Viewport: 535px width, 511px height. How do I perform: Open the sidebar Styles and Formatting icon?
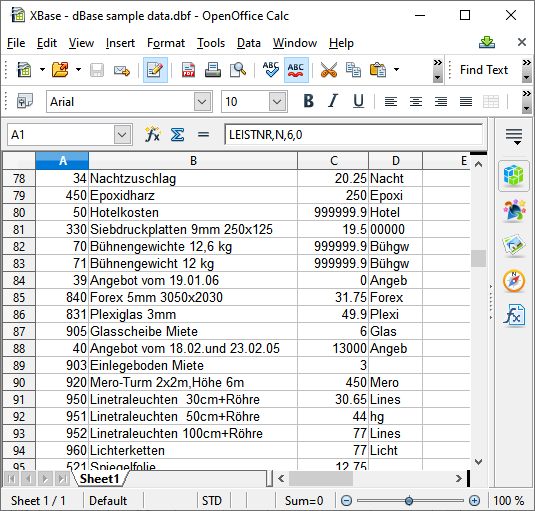[514, 210]
